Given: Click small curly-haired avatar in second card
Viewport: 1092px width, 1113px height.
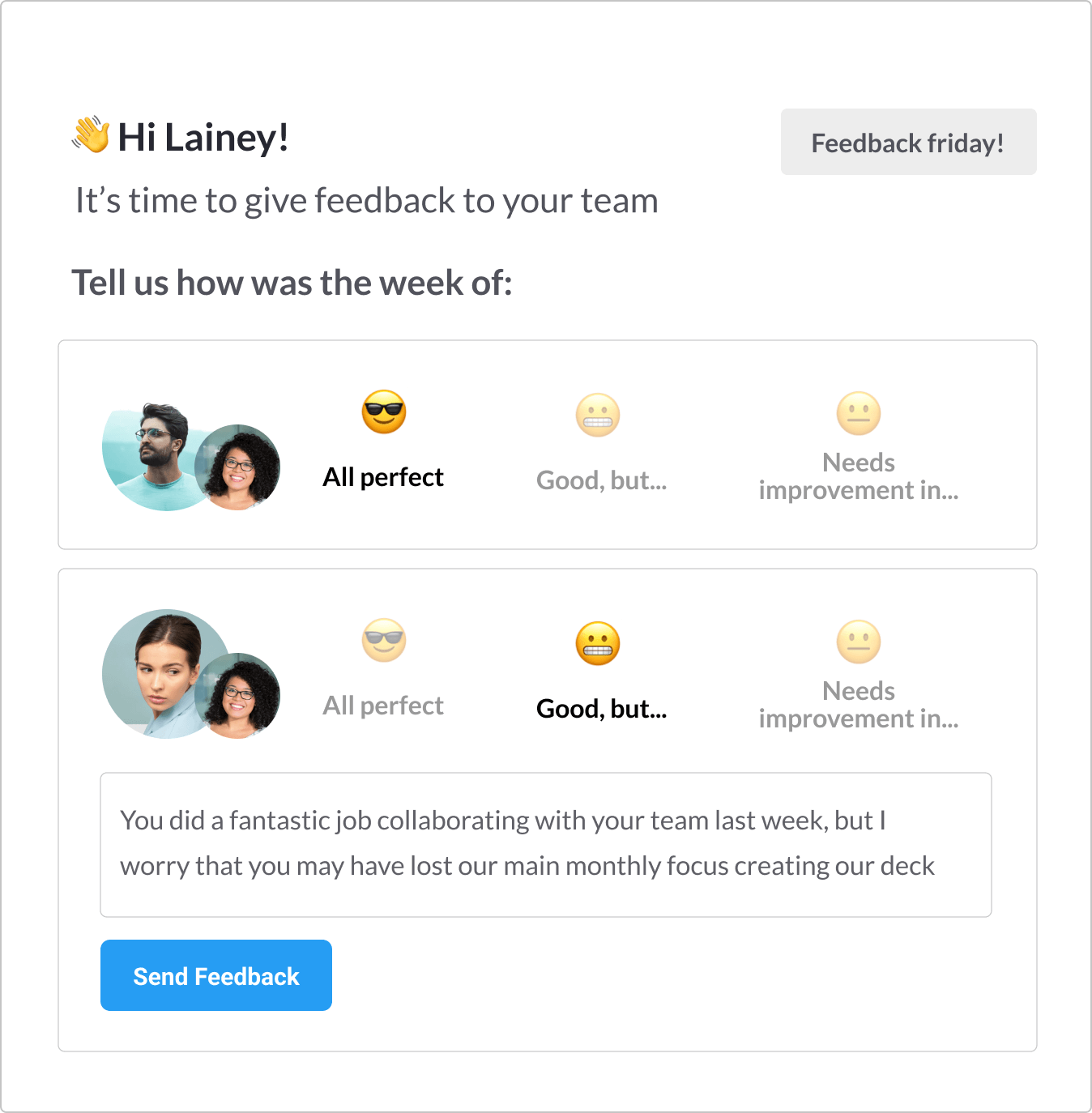Looking at the screenshot, I should (x=238, y=696).
